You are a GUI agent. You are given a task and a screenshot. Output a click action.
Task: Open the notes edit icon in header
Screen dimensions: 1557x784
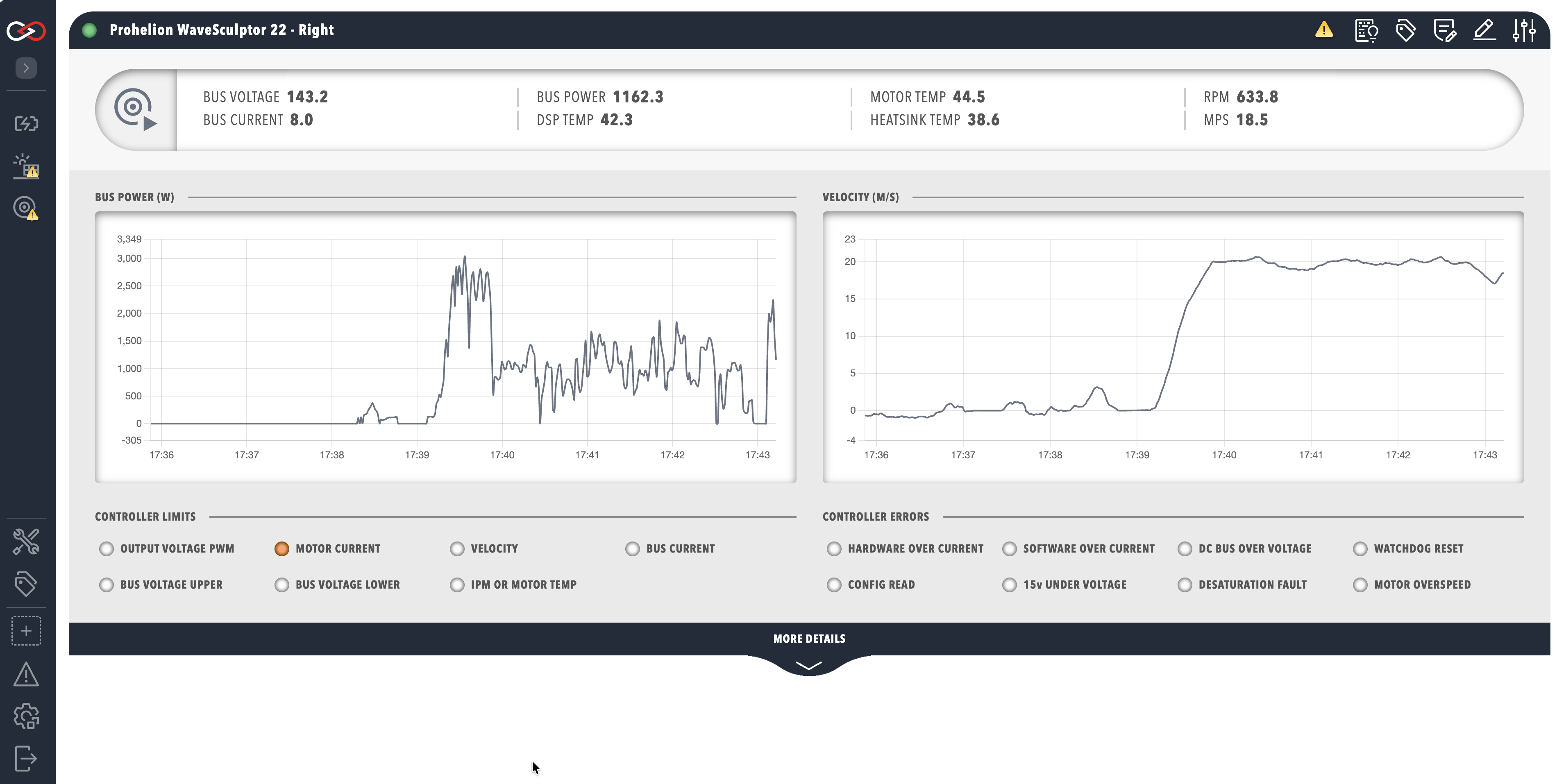coord(1445,30)
